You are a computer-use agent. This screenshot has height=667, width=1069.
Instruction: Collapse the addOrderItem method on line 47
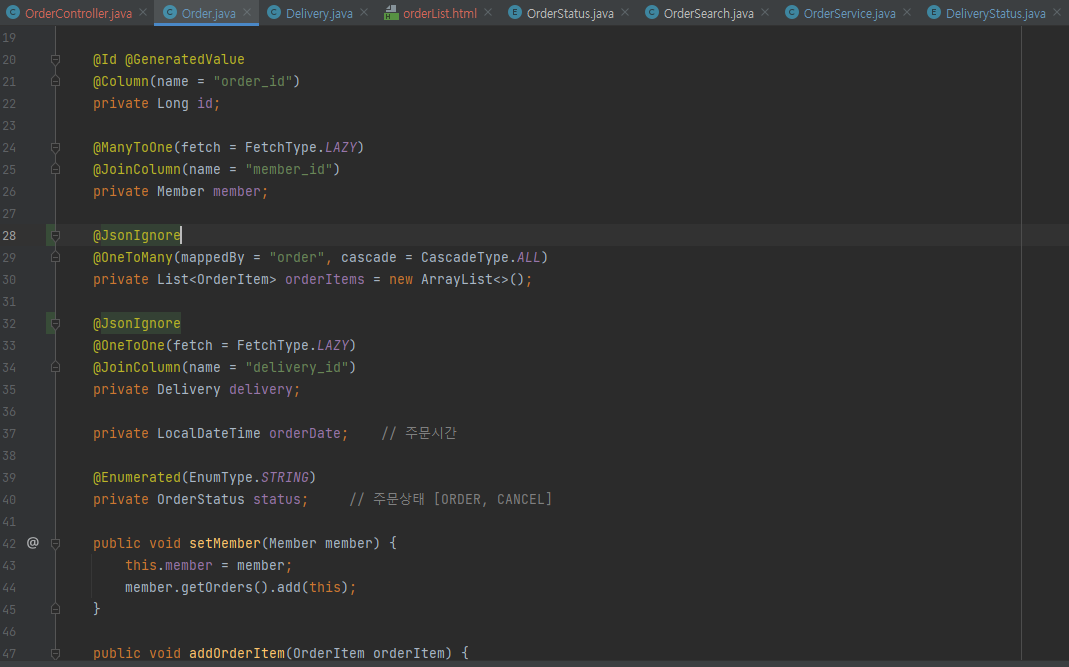click(x=56, y=653)
